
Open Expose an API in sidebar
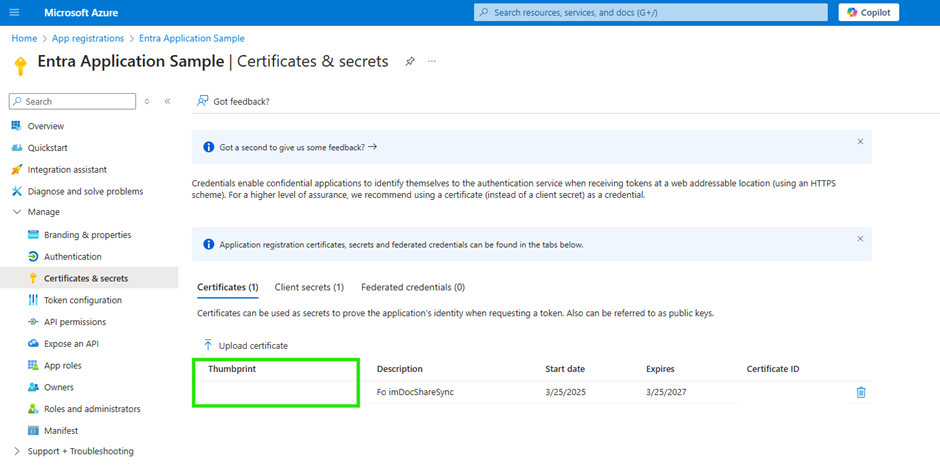71,344
